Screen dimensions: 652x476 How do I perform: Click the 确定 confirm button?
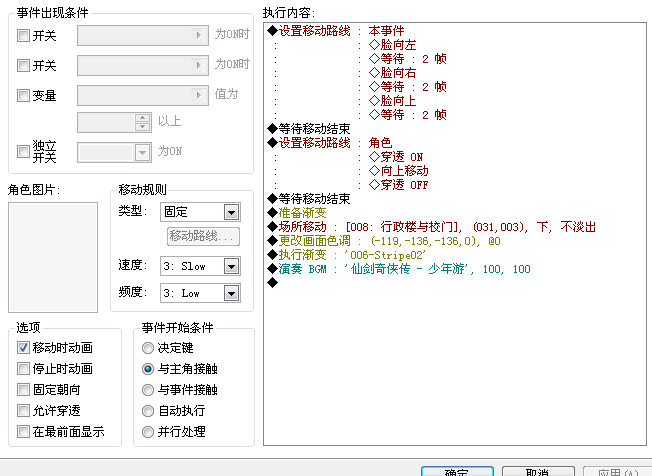(457, 471)
